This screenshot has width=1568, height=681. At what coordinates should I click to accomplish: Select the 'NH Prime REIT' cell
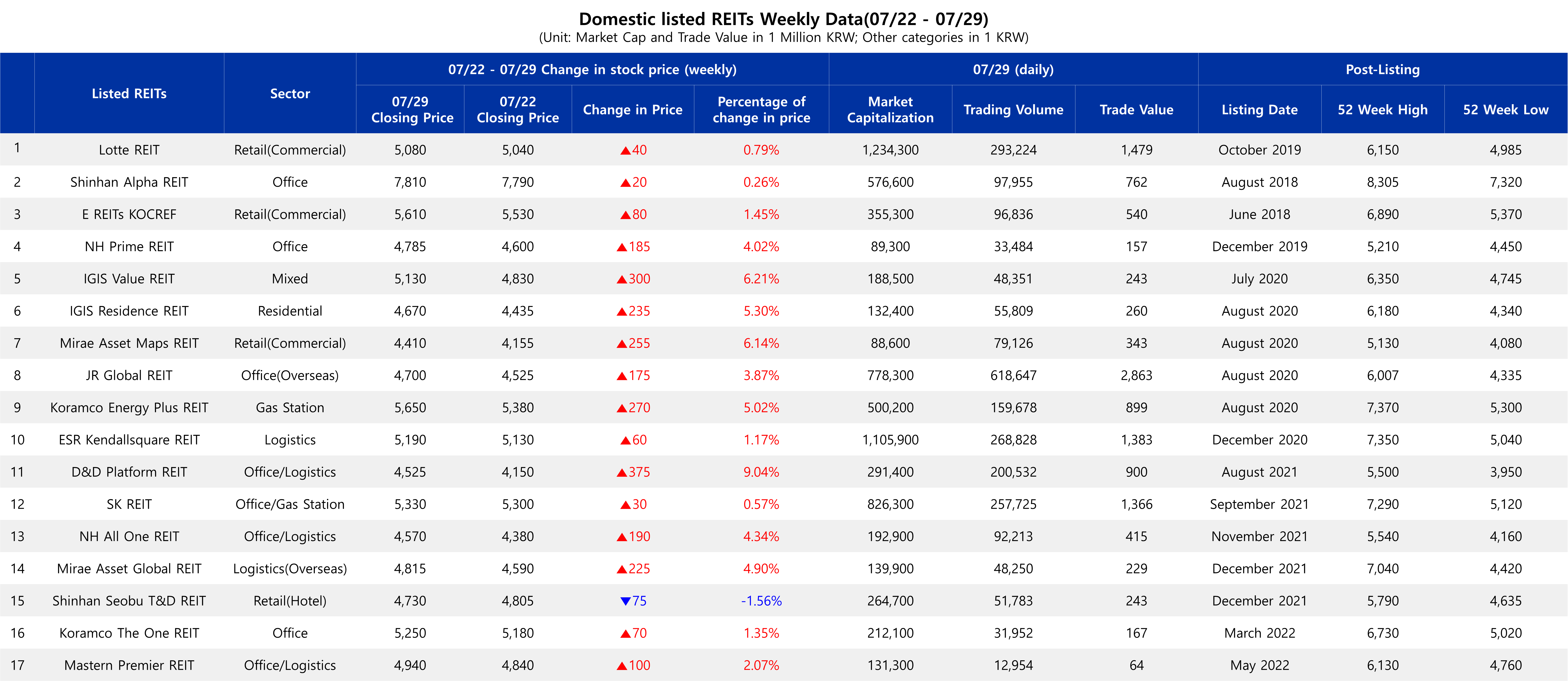(129, 247)
